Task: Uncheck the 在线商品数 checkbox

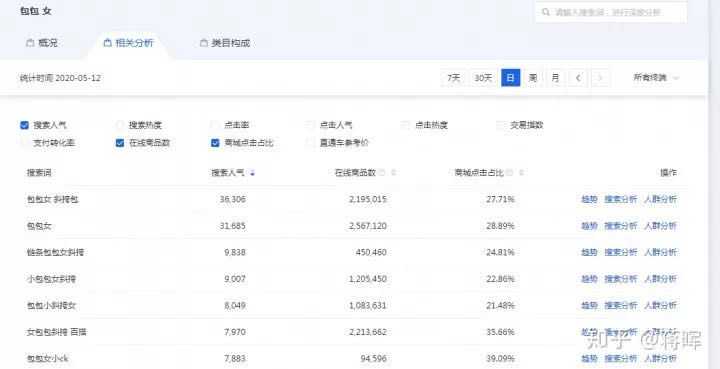Action: 120,143
